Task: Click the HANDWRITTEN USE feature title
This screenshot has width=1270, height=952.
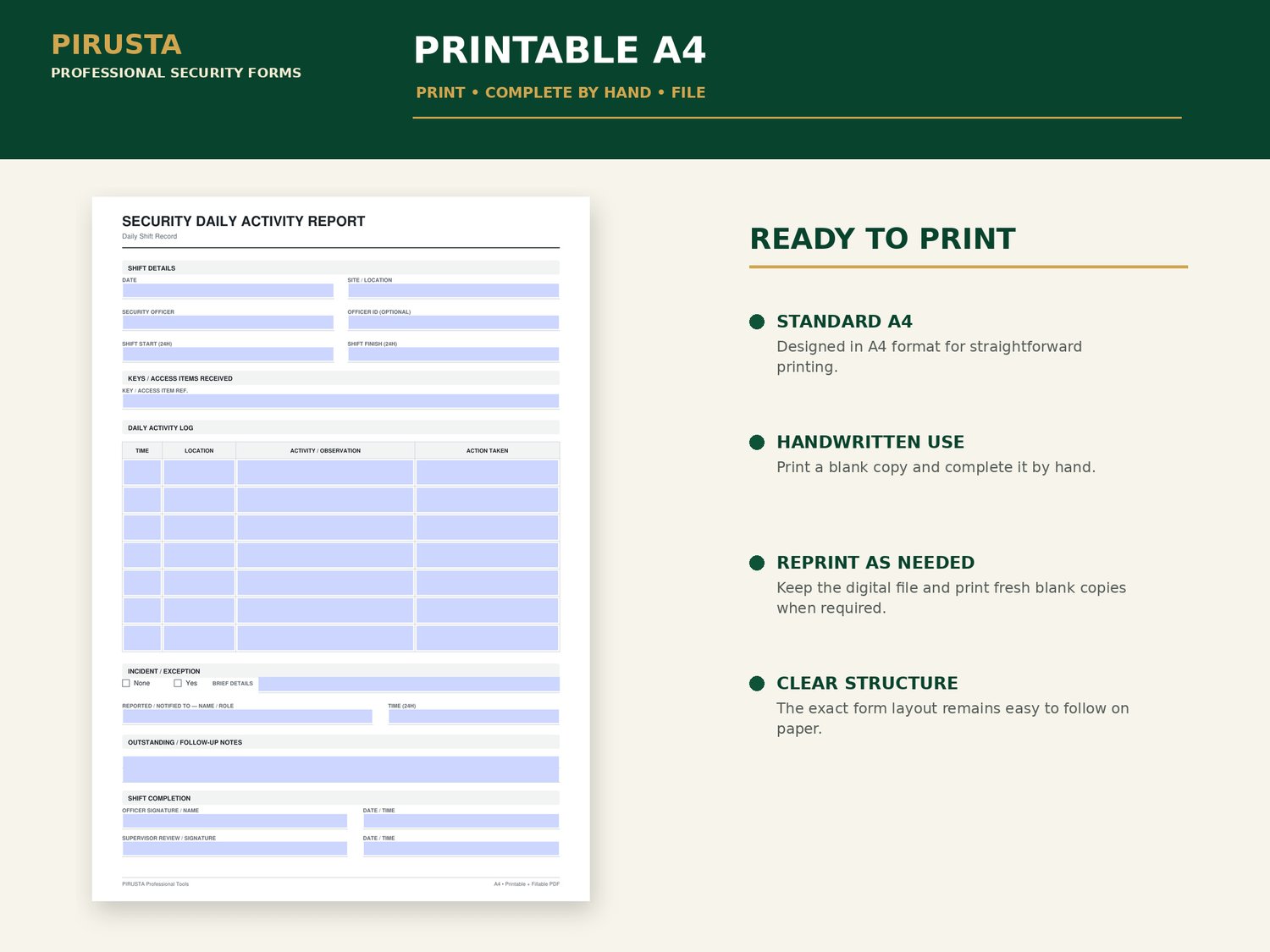Action: 870,443
